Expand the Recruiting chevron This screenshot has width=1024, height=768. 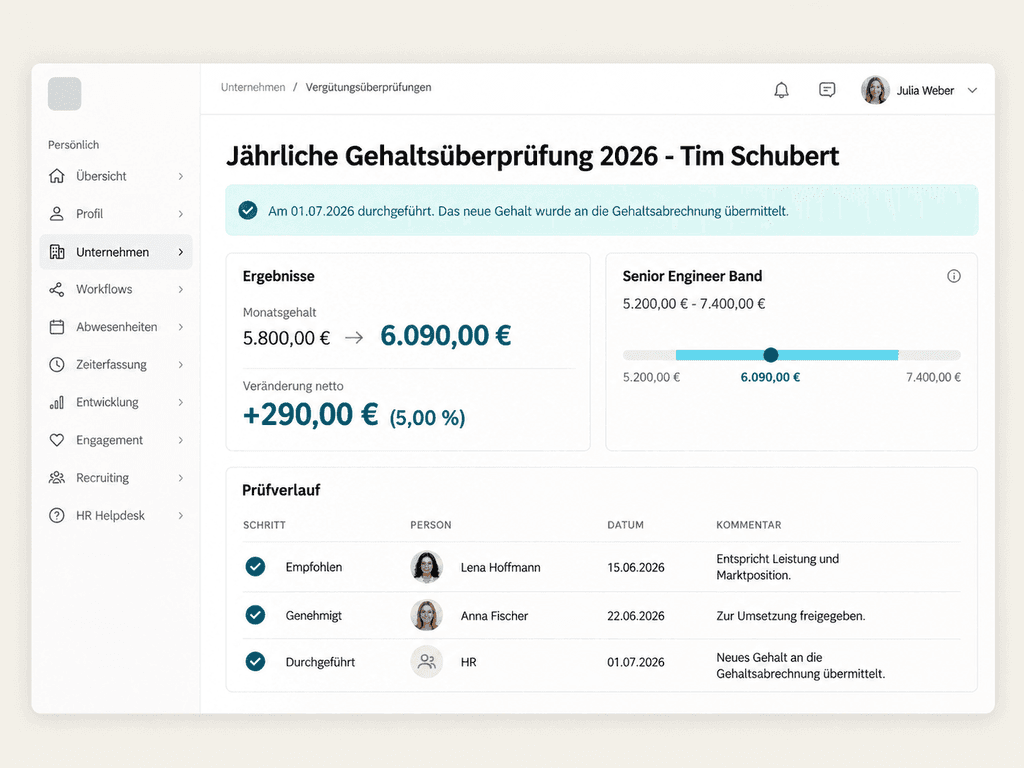tap(181, 478)
